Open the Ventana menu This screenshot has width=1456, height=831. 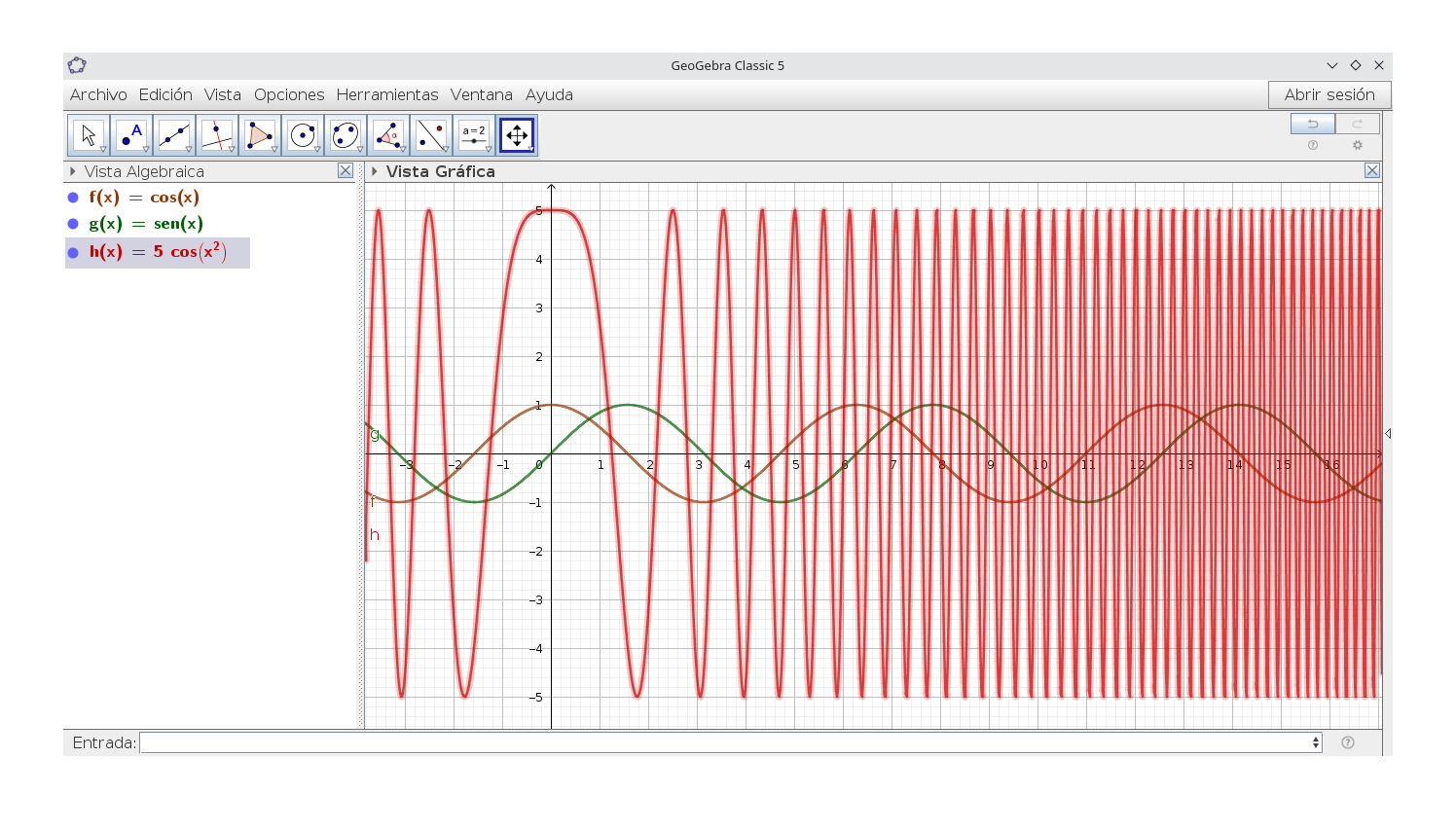coord(482,94)
